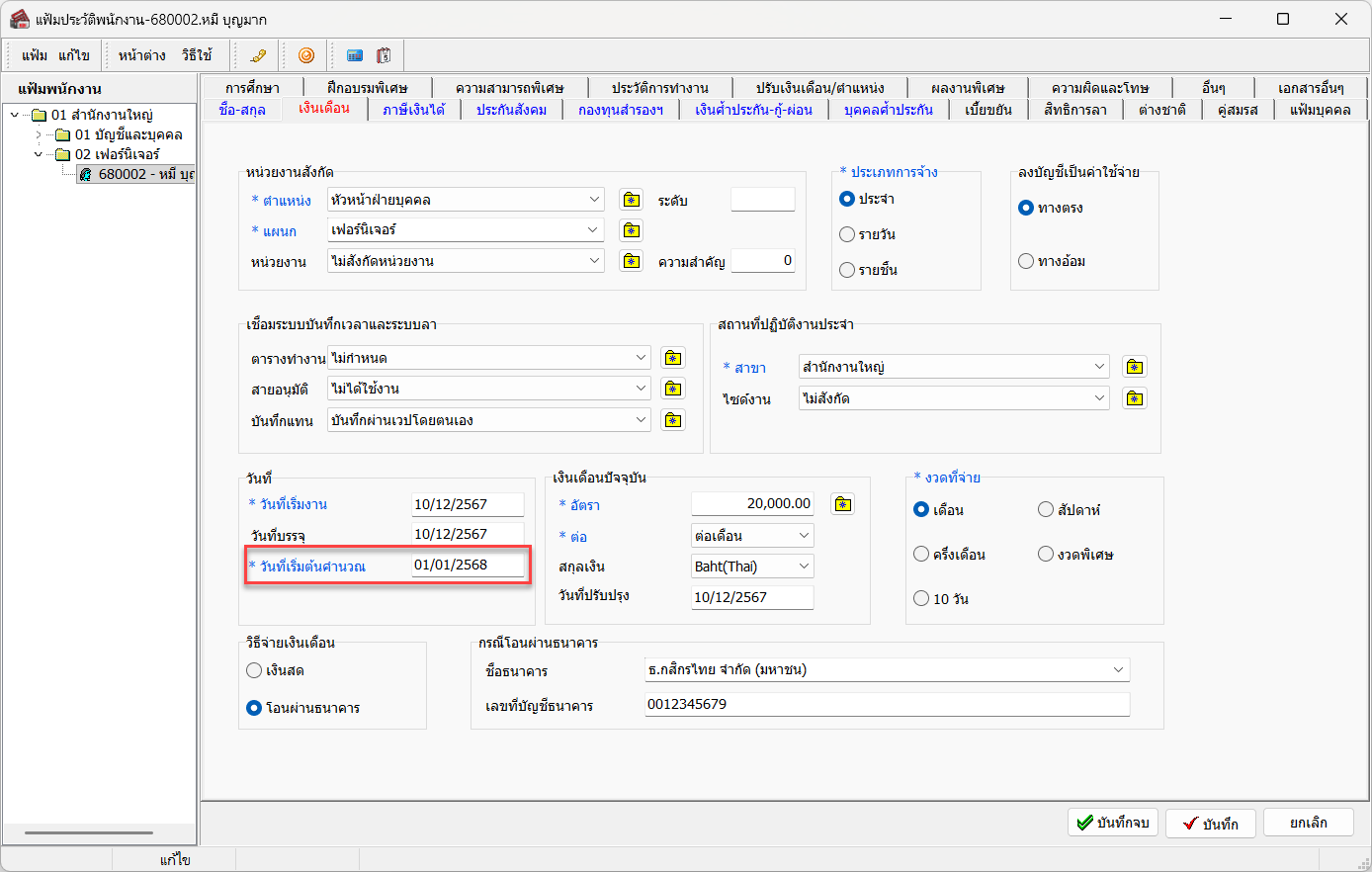Click the orange swirl icon in the toolbar

(x=306, y=55)
